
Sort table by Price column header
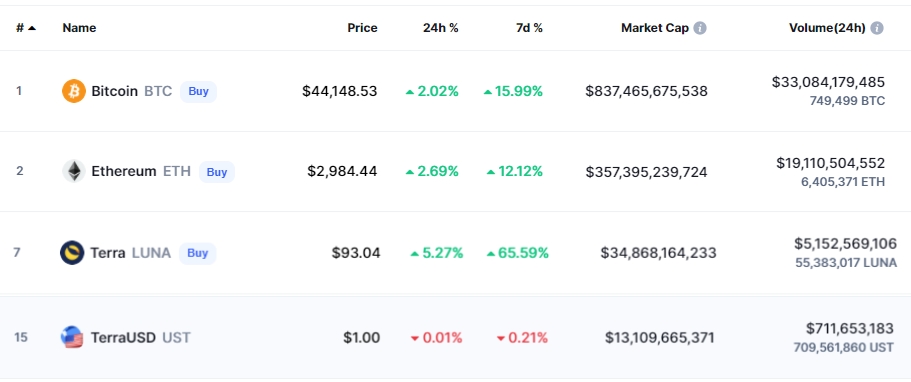[x=363, y=28]
